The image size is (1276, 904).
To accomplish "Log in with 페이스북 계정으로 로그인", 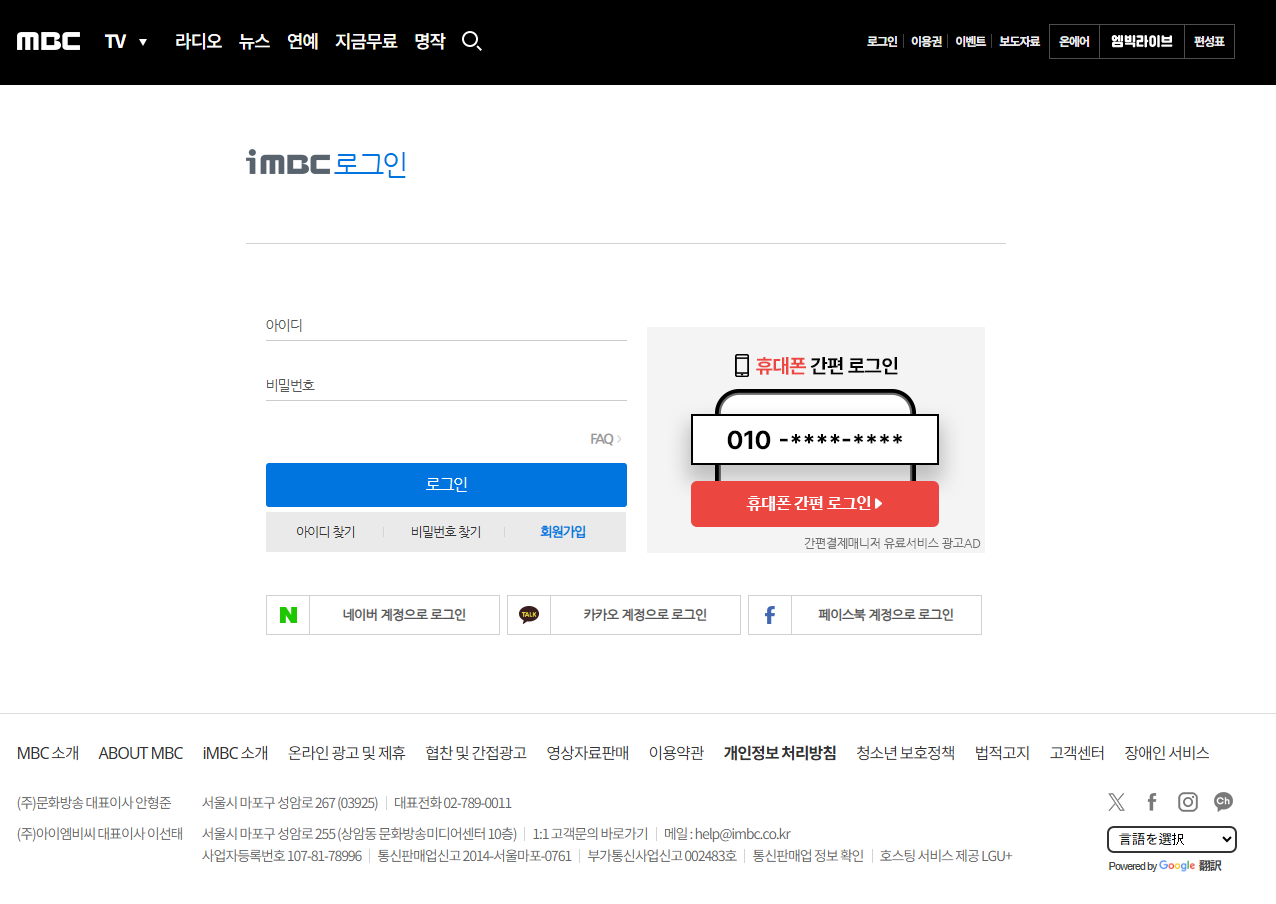I will click(x=865, y=615).
